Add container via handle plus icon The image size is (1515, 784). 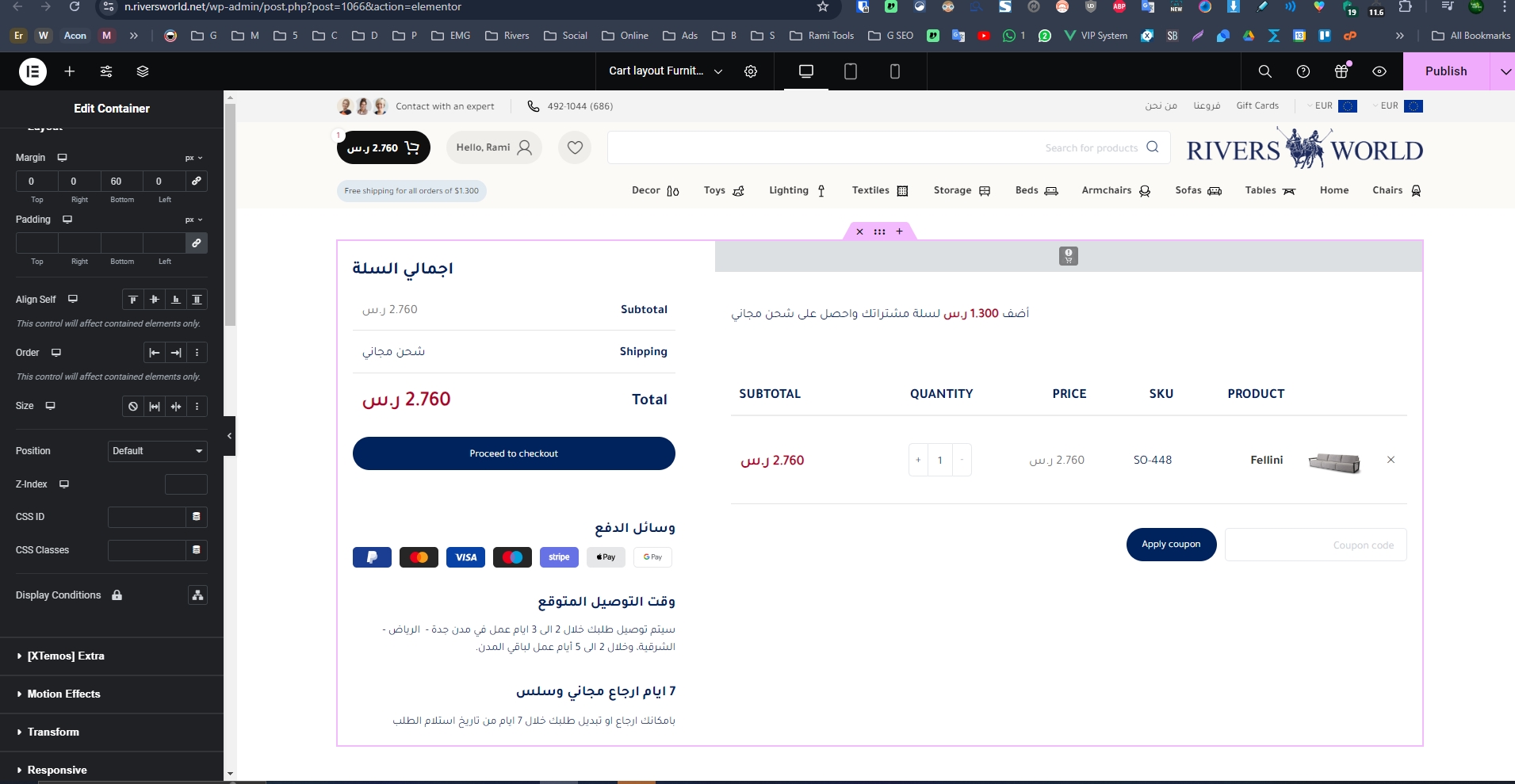(899, 231)
